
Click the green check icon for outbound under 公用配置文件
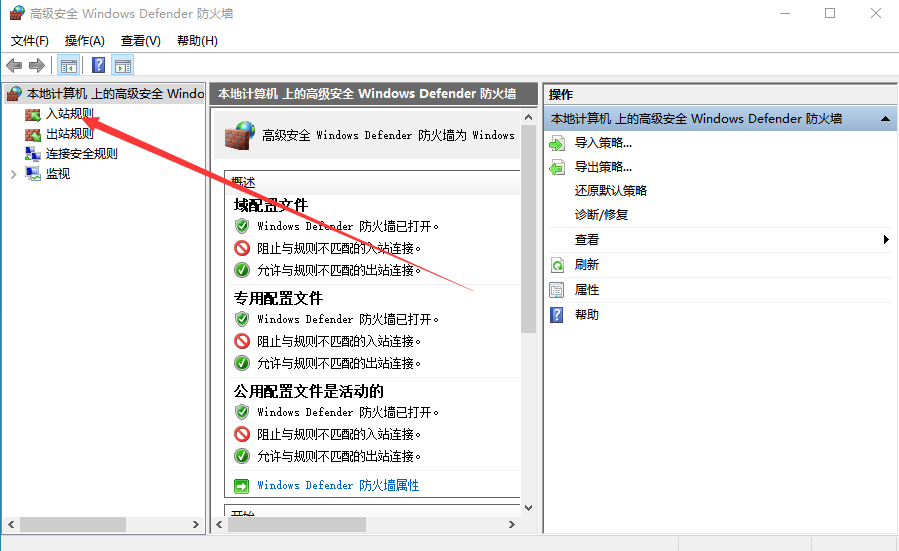(242, 456)
